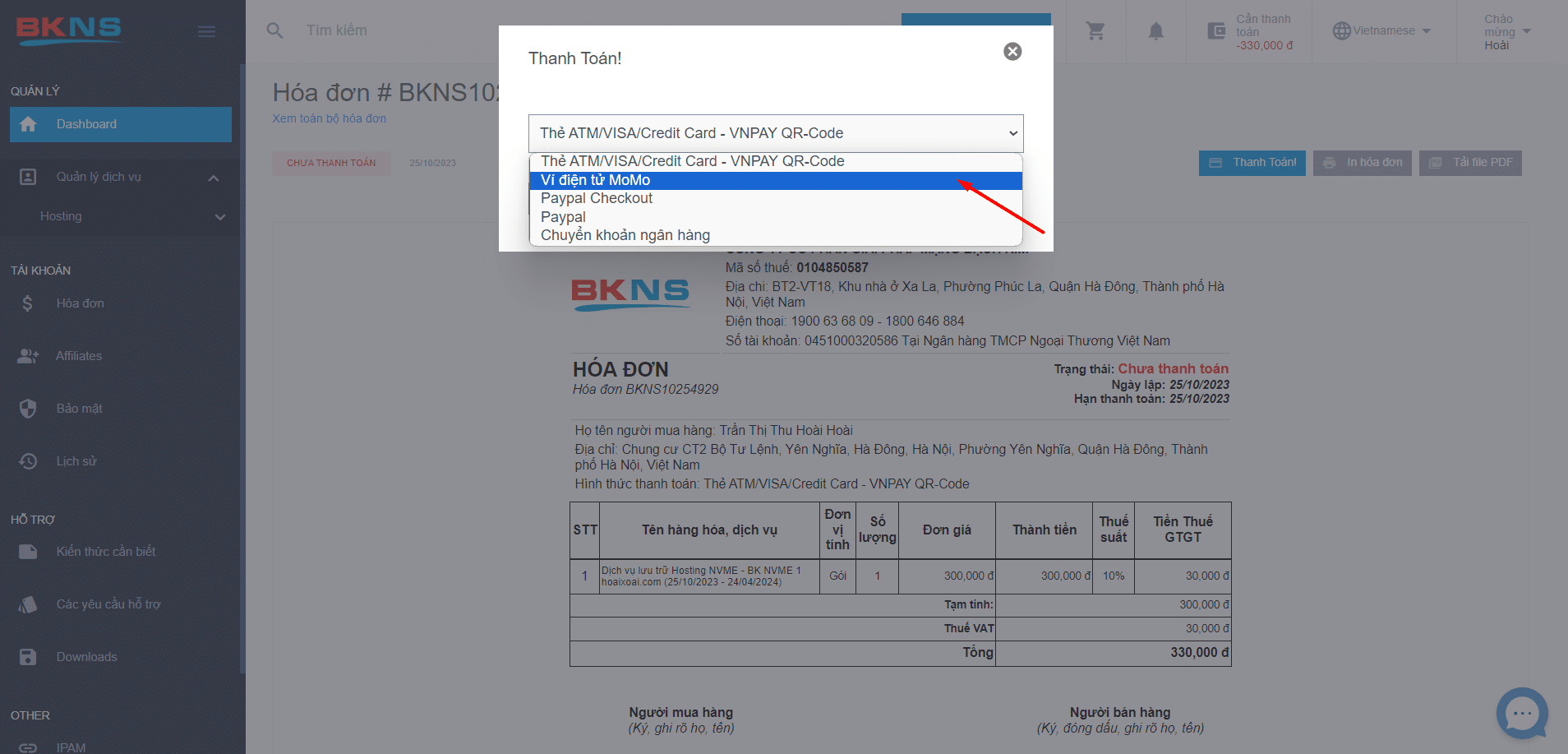The image size is (1568, 754).
Task: Collapse Quản lý dịch vụ section
Action: [214, 178]
